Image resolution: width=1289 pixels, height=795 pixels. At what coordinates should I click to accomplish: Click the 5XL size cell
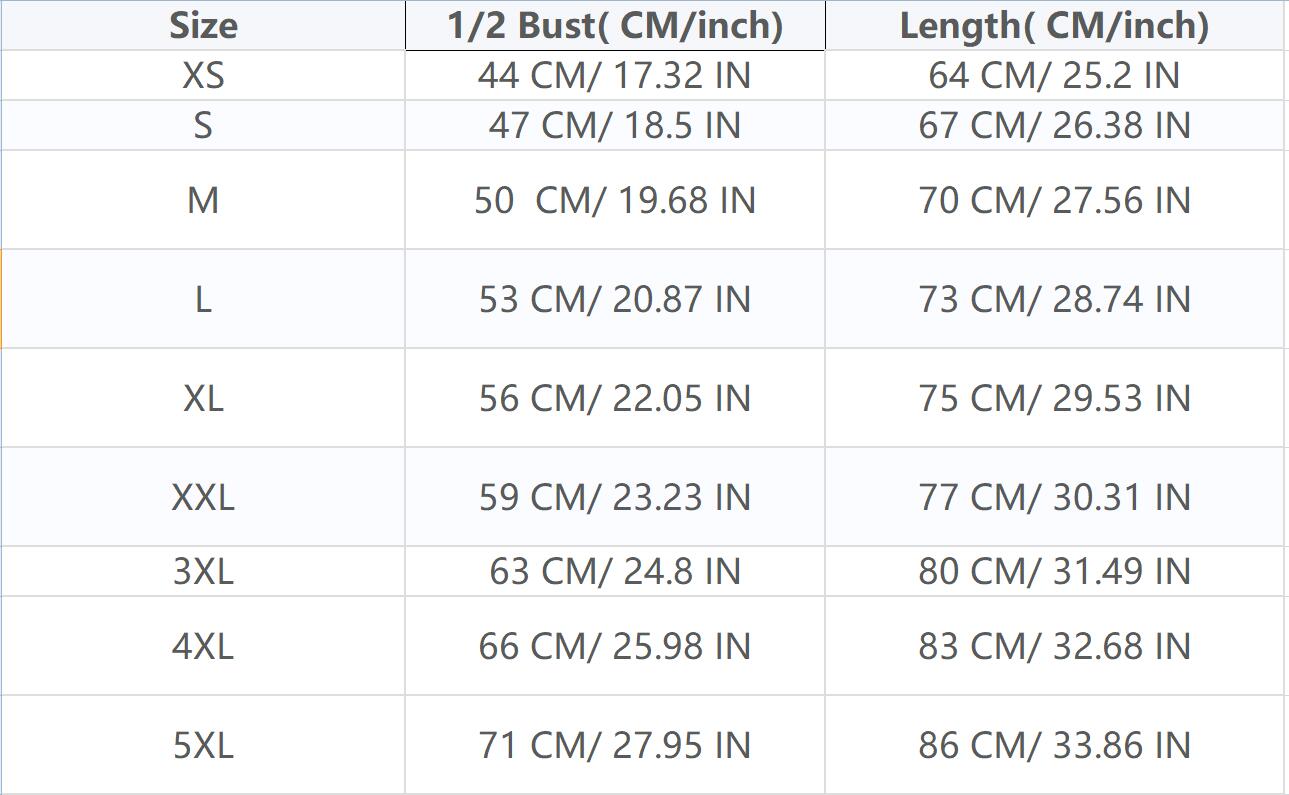point(203,745)
